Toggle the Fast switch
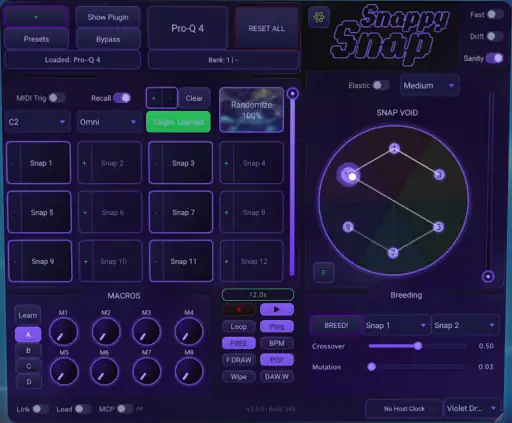 tap(494, 15)
